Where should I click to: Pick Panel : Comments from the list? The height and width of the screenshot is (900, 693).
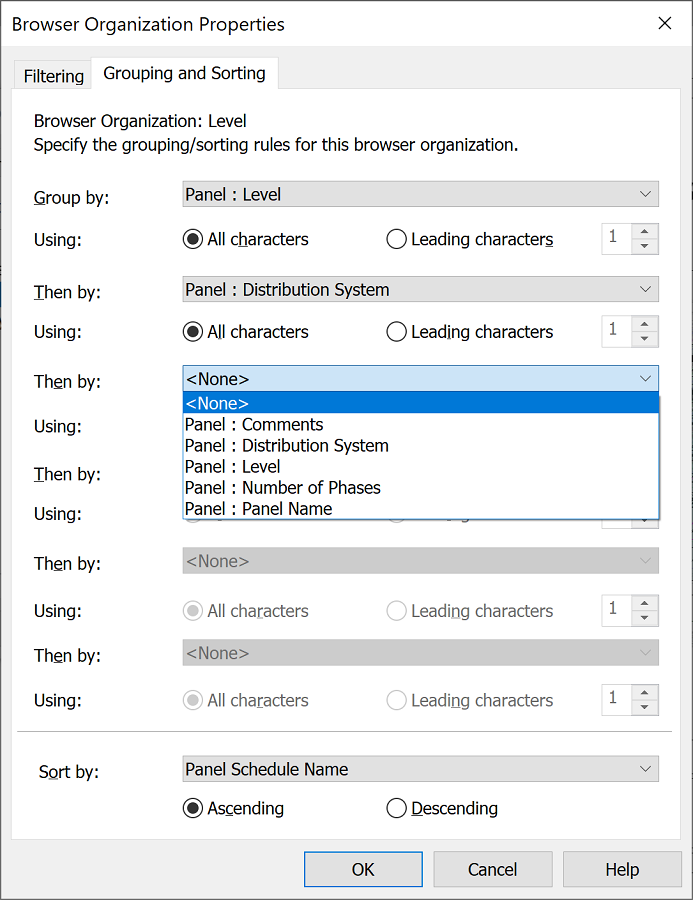[254, 425]
